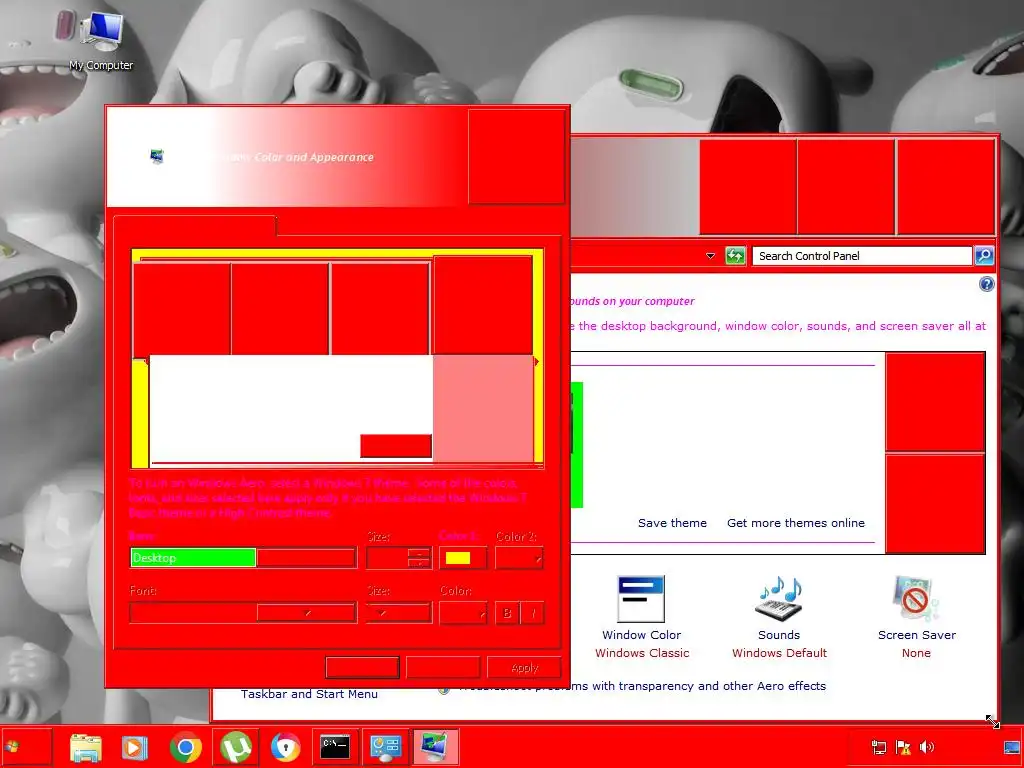The width and height of the screenshot is (1024, 768).
Task: Open the Windows Start button
Action: [26, 747]
